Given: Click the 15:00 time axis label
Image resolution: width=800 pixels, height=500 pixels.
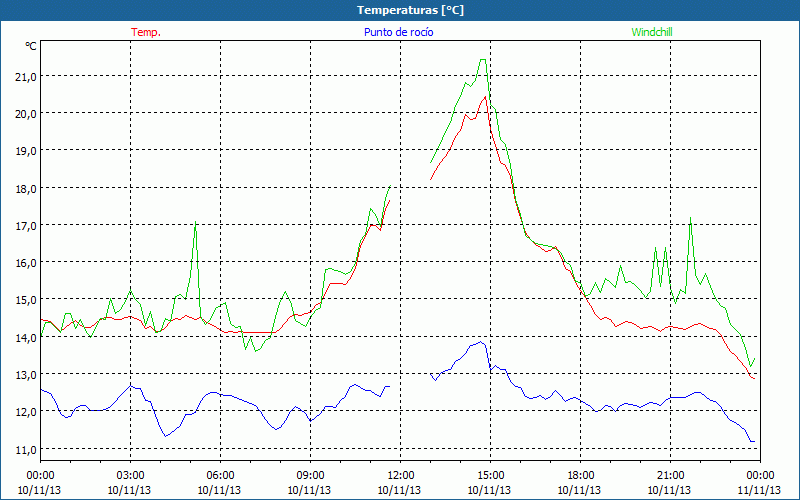Looking at the screenshot, I should coord(490,476).
